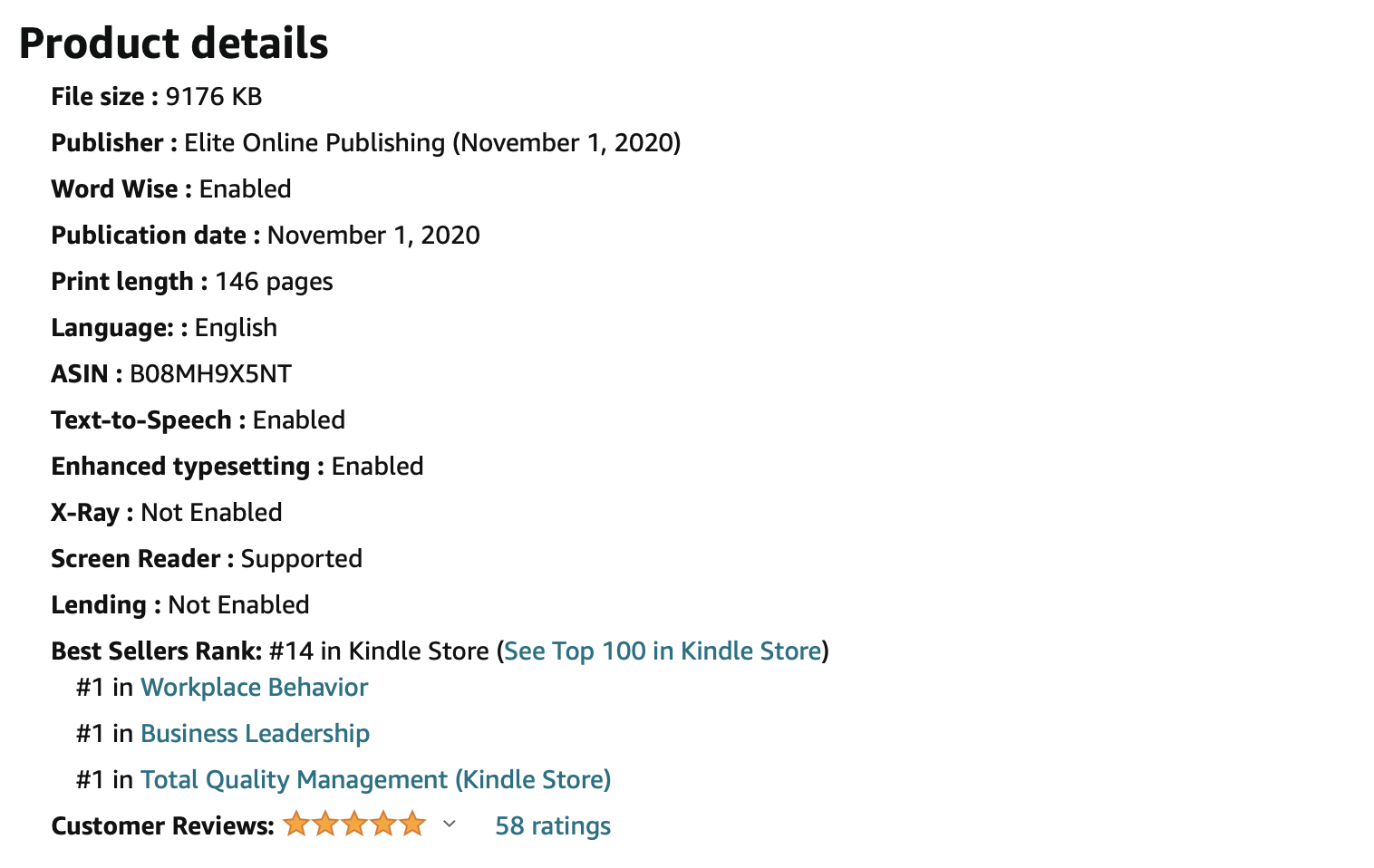Click the fourth orange review star

(382, 824)
